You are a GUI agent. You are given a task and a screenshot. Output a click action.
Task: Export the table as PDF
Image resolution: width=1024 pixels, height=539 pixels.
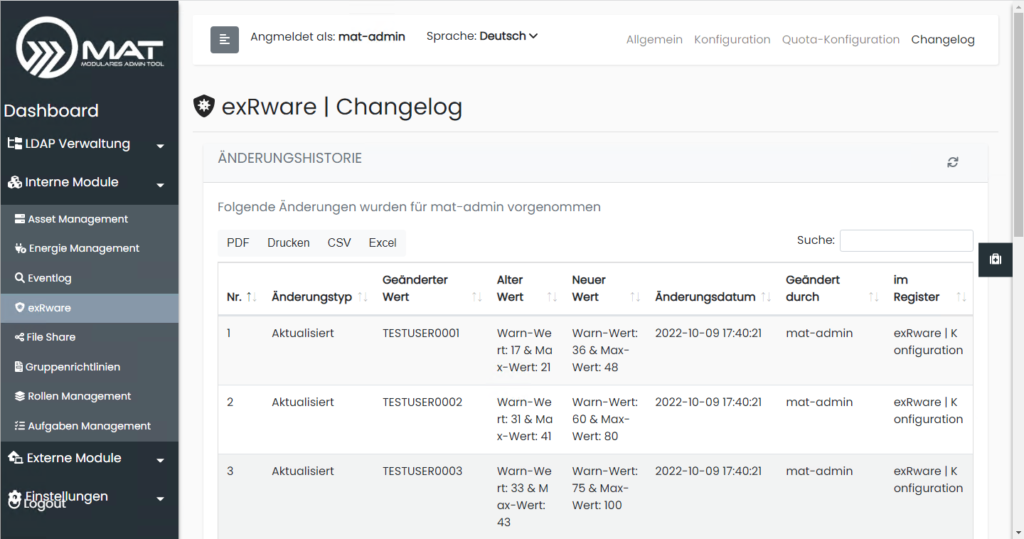pos(238,243)
